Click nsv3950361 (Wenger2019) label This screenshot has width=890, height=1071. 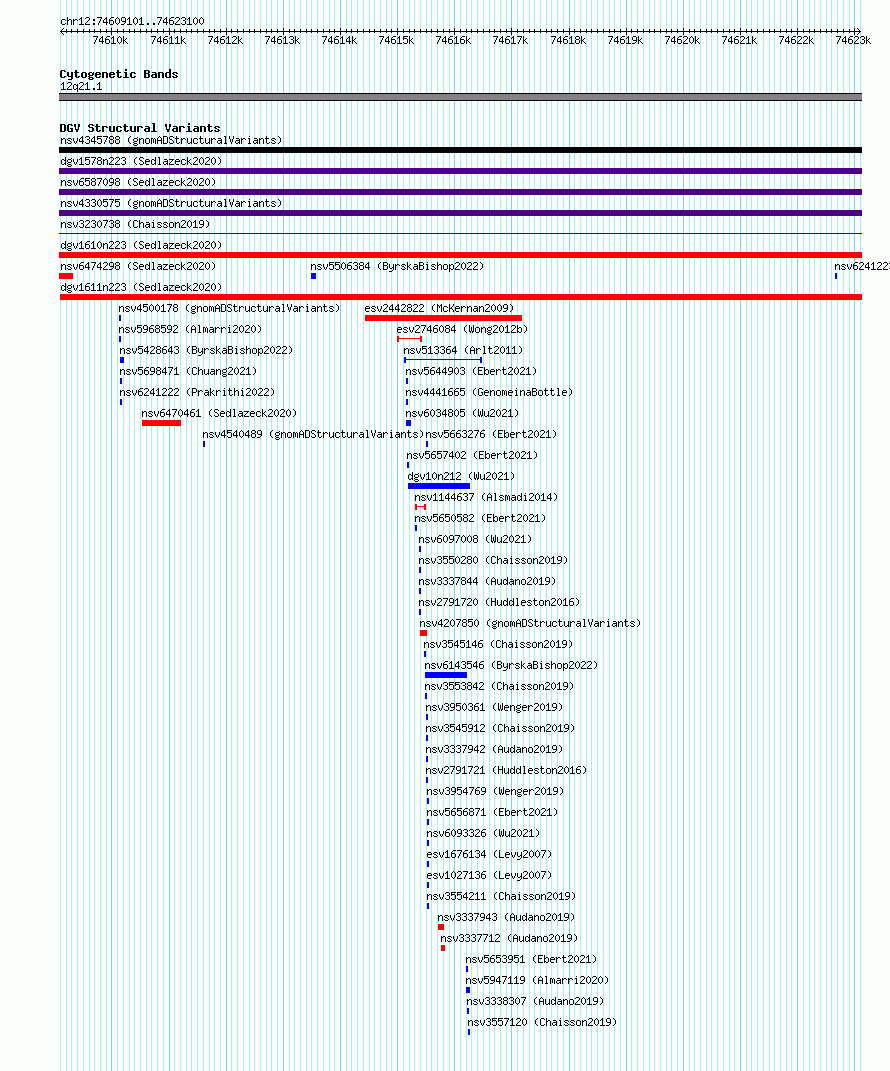495,708
